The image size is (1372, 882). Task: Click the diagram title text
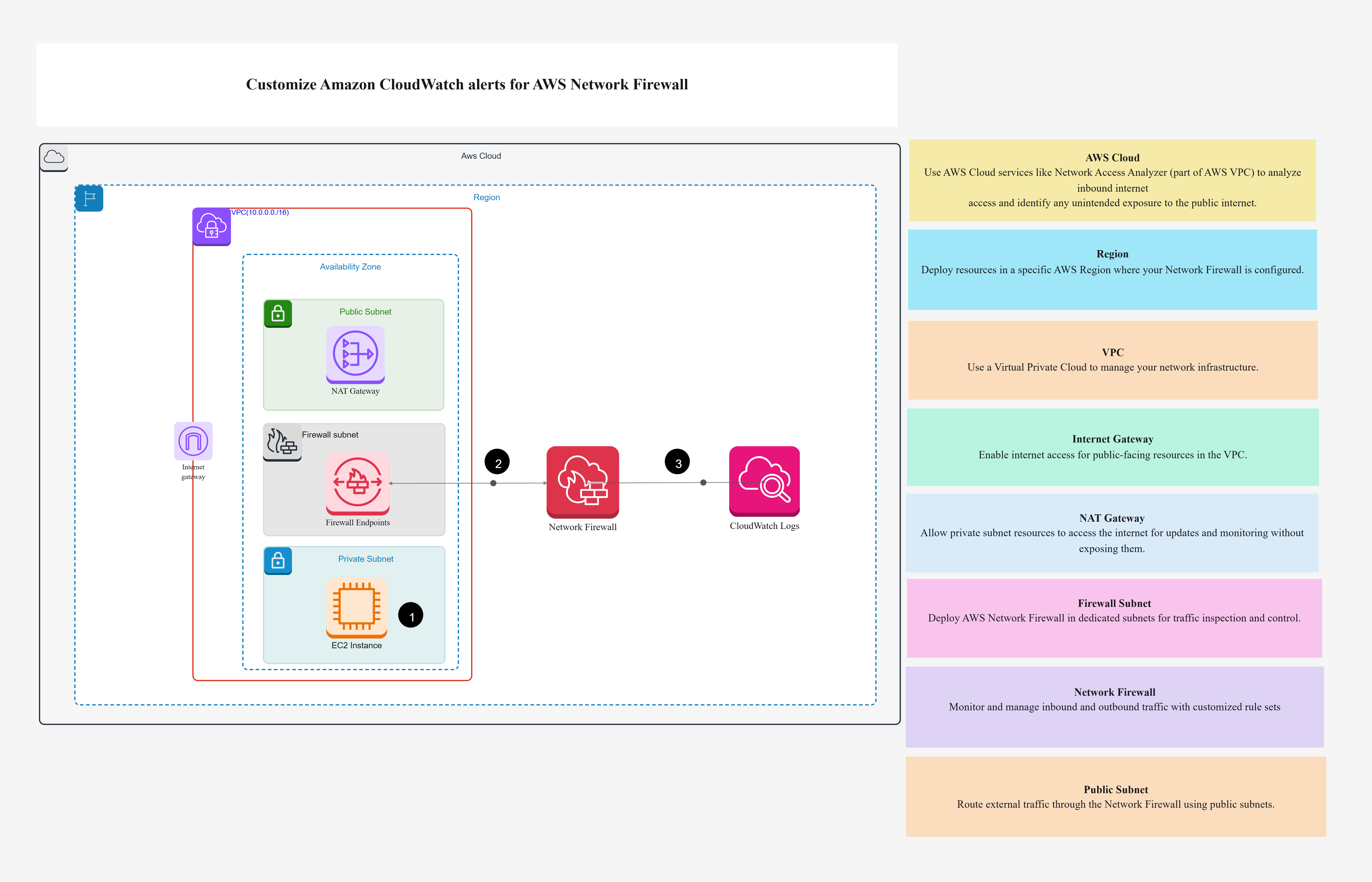pos(467,84)
